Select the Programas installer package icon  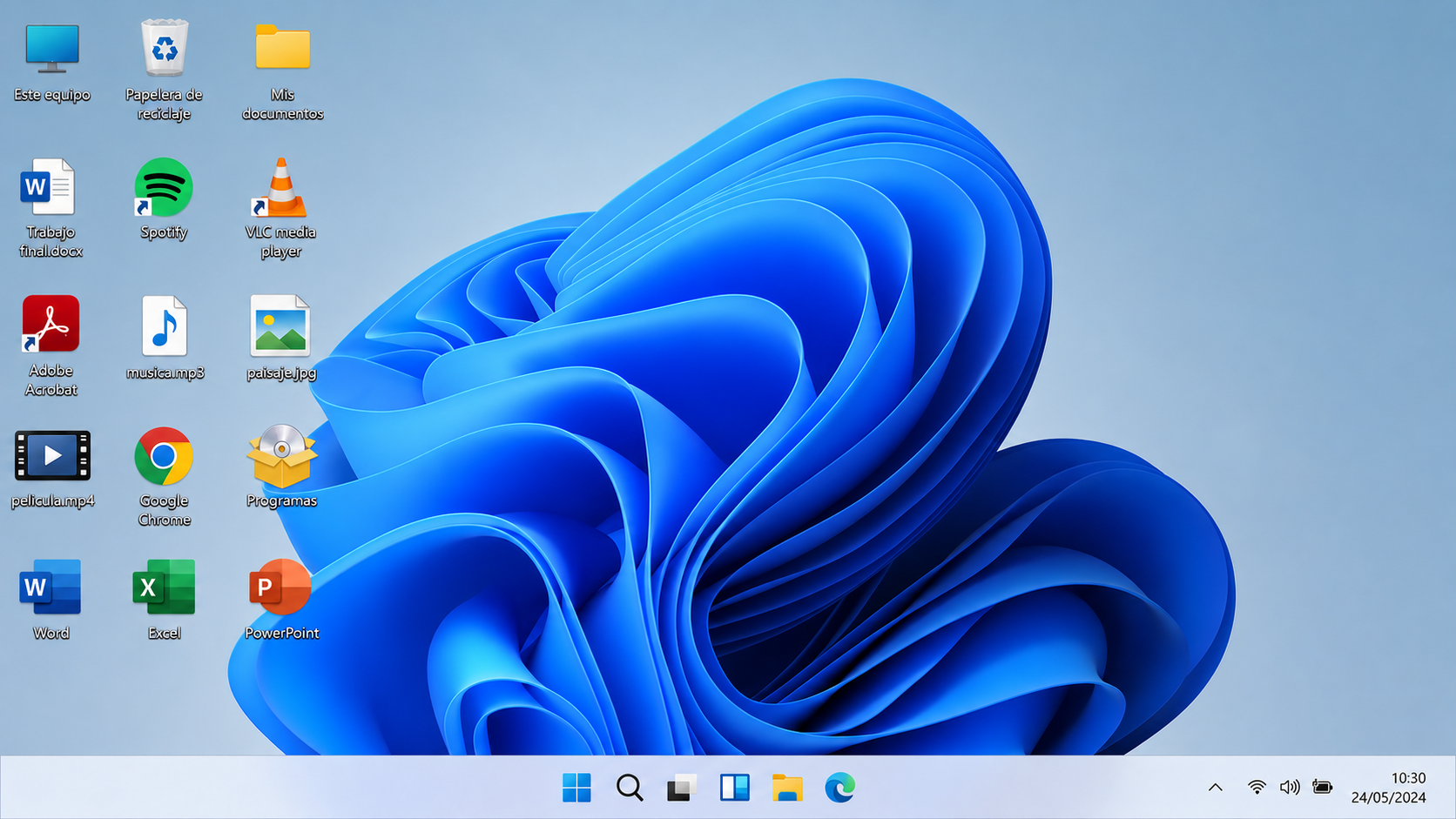pos(281,467)
